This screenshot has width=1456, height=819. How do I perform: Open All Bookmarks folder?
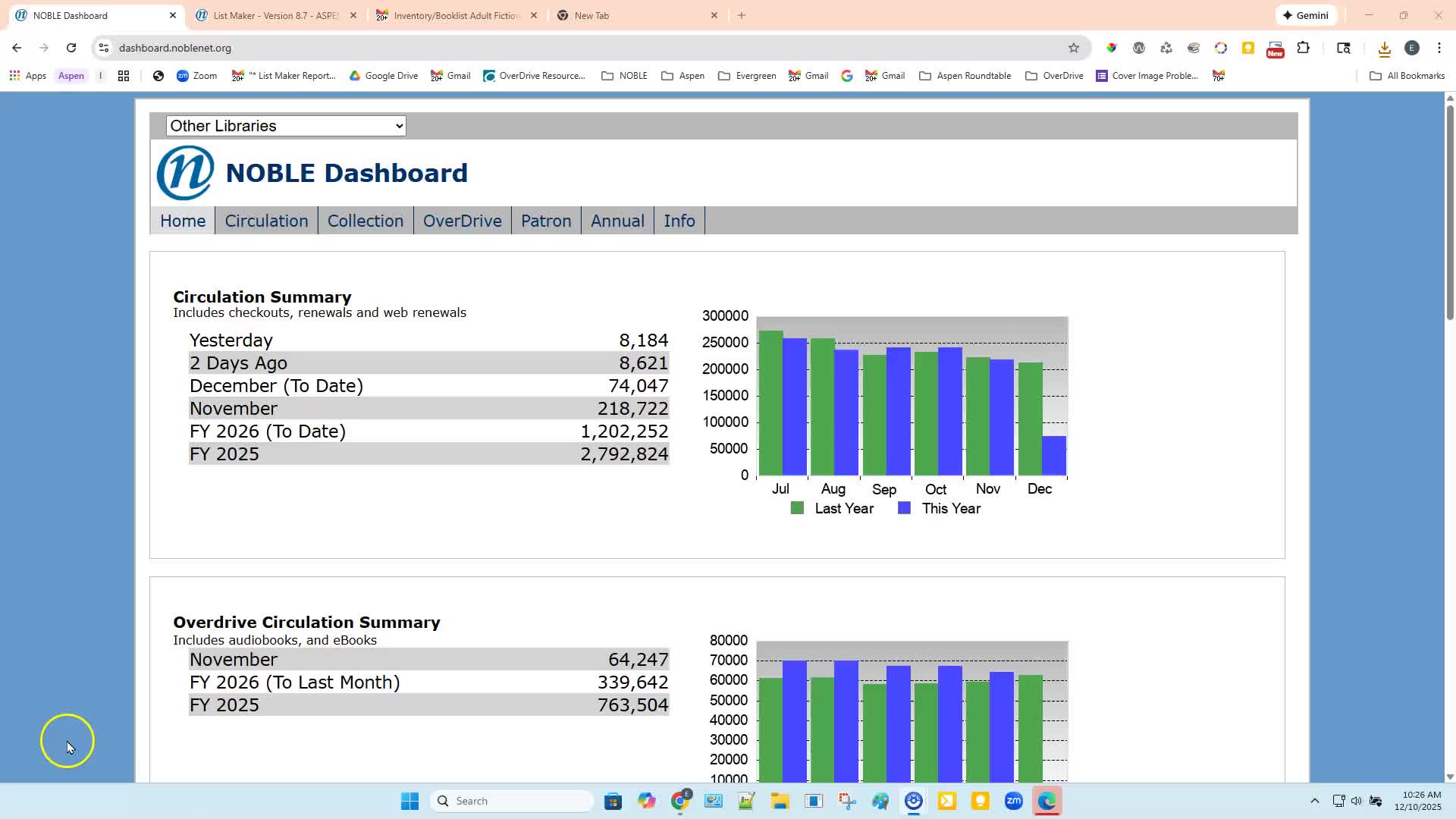(x=1407, y=76)
